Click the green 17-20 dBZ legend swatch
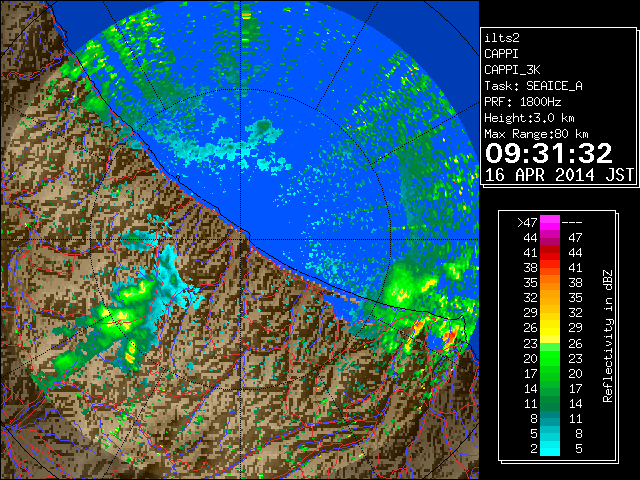 [x=550, y=373]
